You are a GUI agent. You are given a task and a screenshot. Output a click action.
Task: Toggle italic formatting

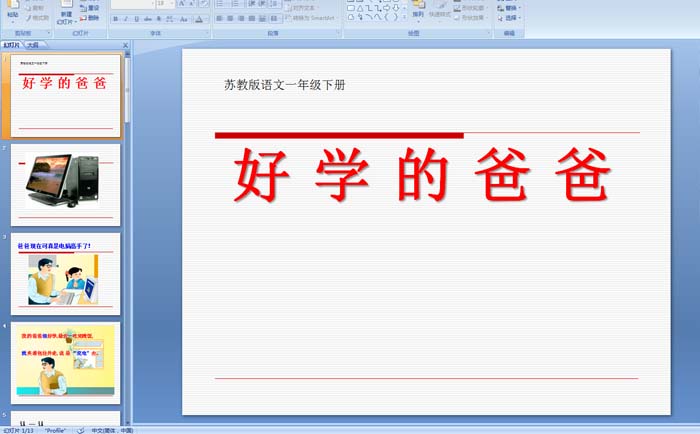pyautogui.click(x=126, y=19)
